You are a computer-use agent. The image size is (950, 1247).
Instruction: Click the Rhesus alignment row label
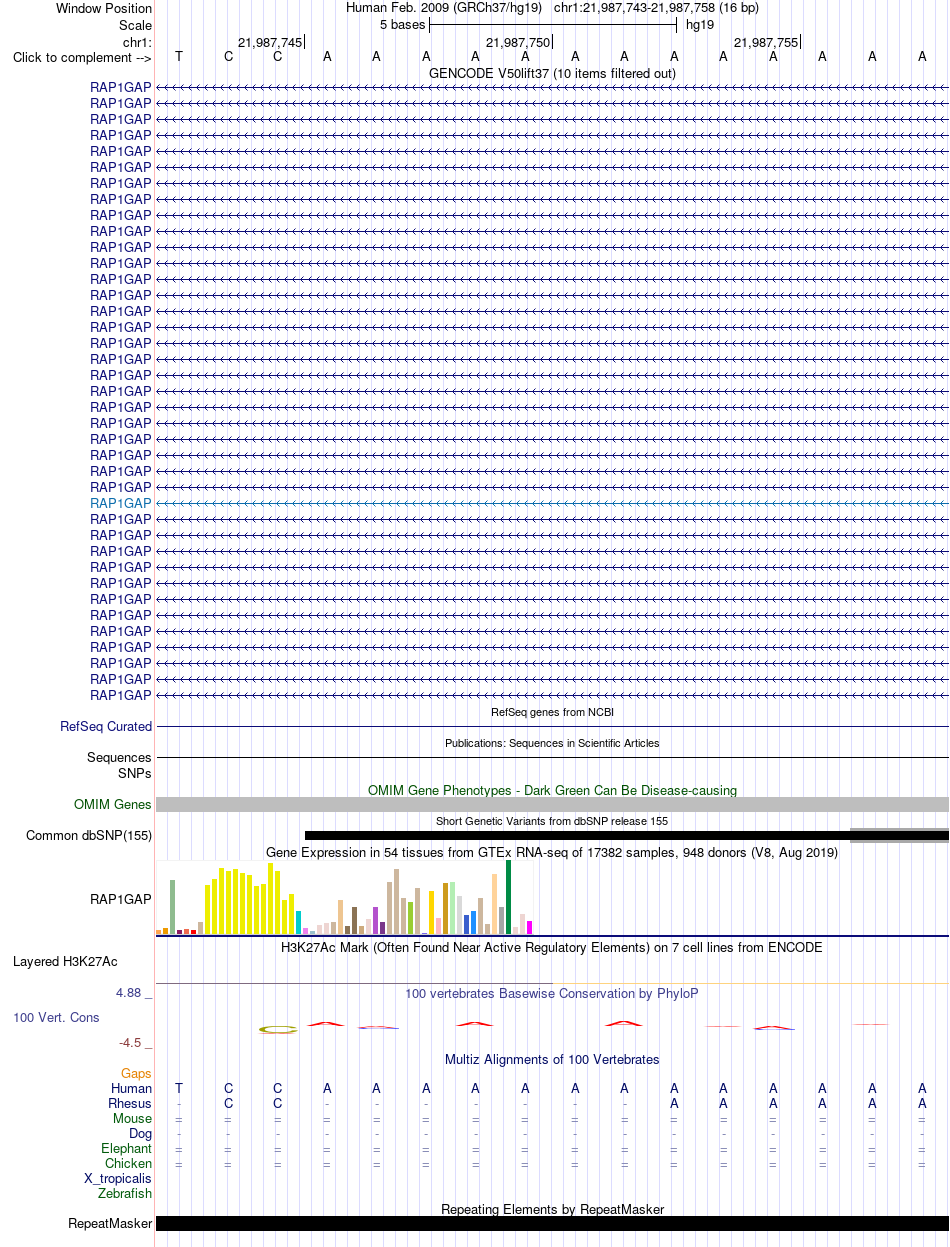pyautogui.click(x=130, y=1103)
